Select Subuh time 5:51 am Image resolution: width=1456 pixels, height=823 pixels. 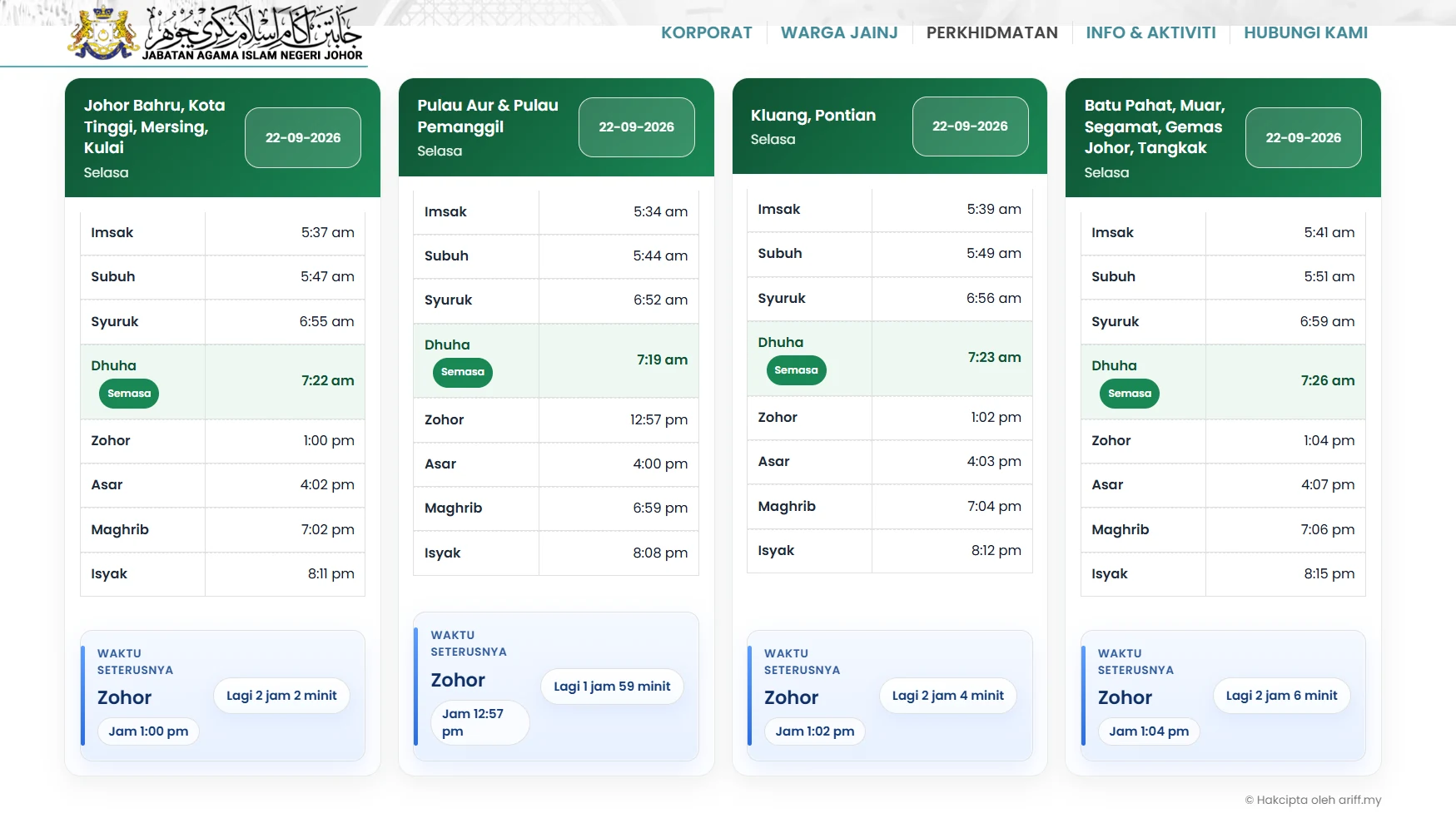pyautogui.click(x=1329, y=276)
